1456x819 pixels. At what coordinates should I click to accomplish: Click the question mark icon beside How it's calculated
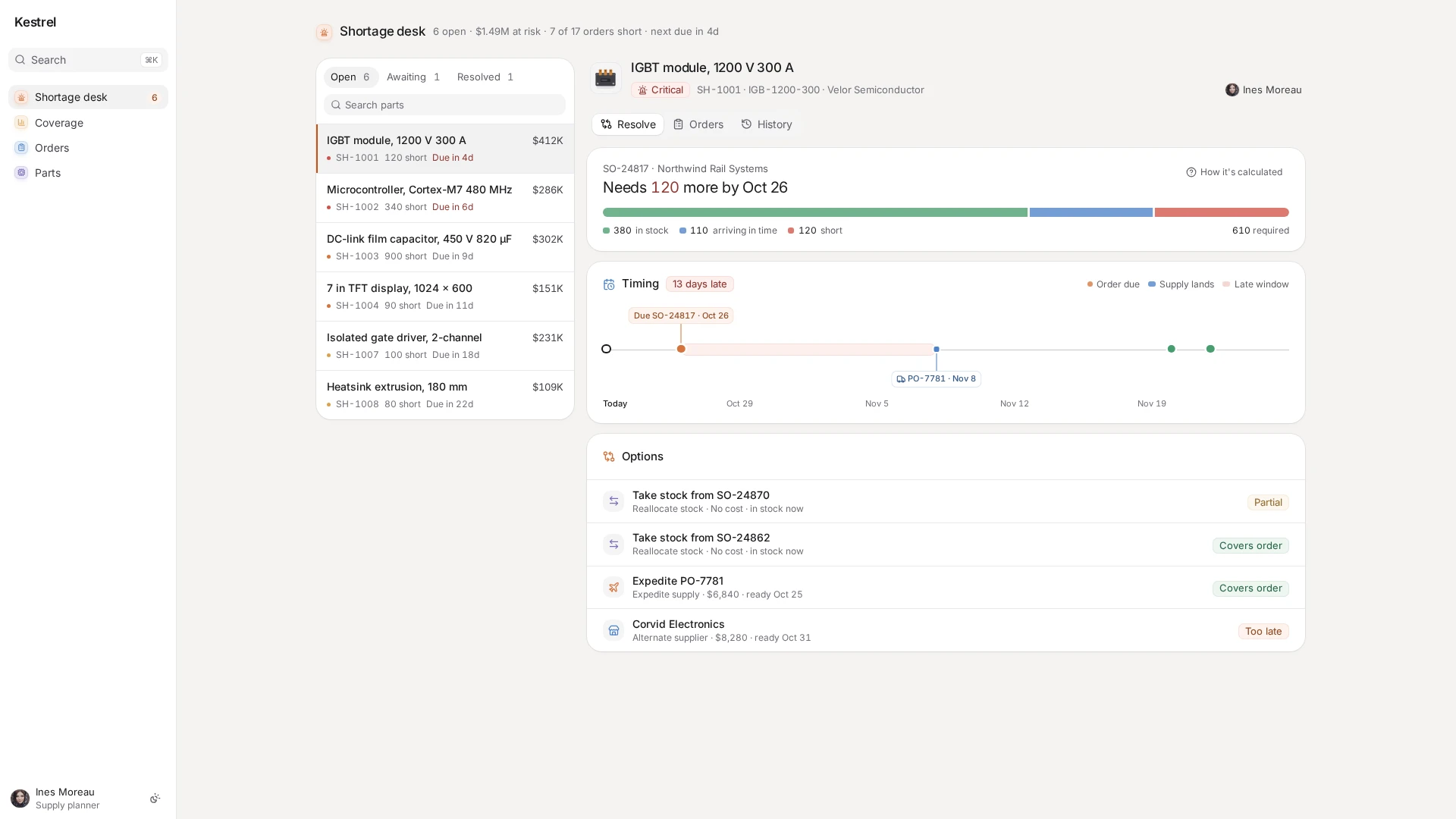pyautogui.click(x=1191, y=172)
